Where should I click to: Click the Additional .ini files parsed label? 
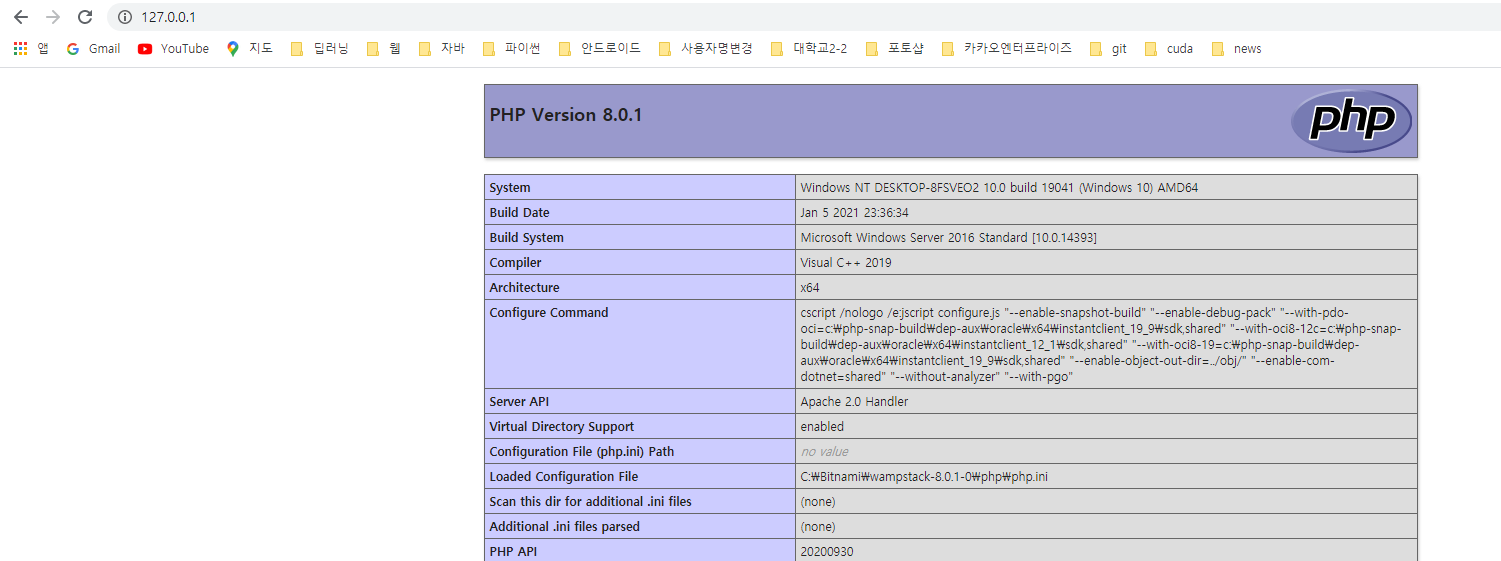pos(565,527)
